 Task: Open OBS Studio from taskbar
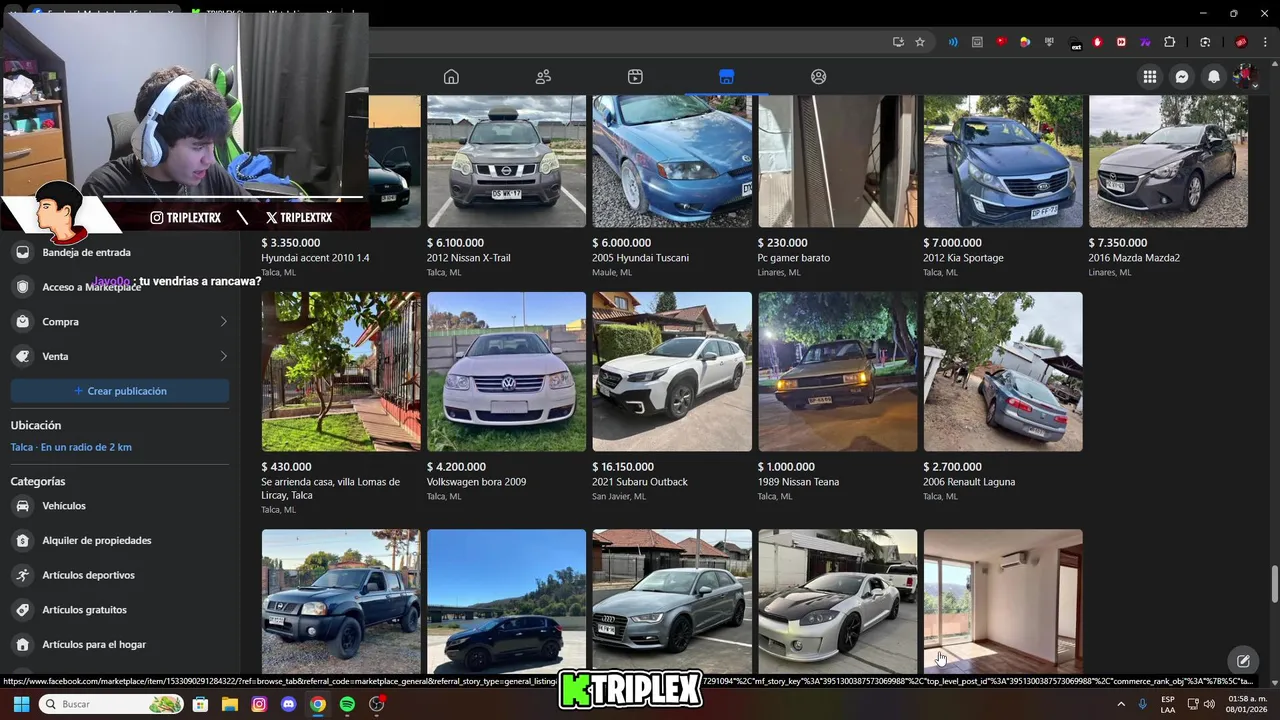pyautogui.click(x=377, y=704)
